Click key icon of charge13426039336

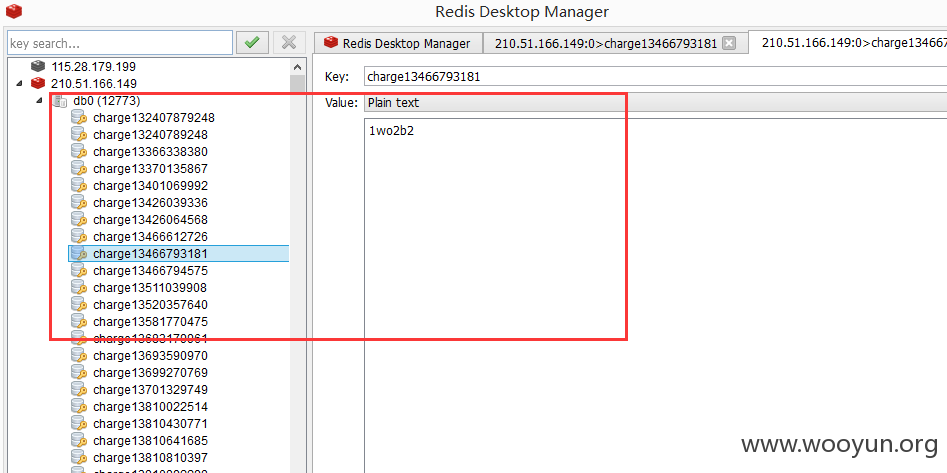[79, 202]
